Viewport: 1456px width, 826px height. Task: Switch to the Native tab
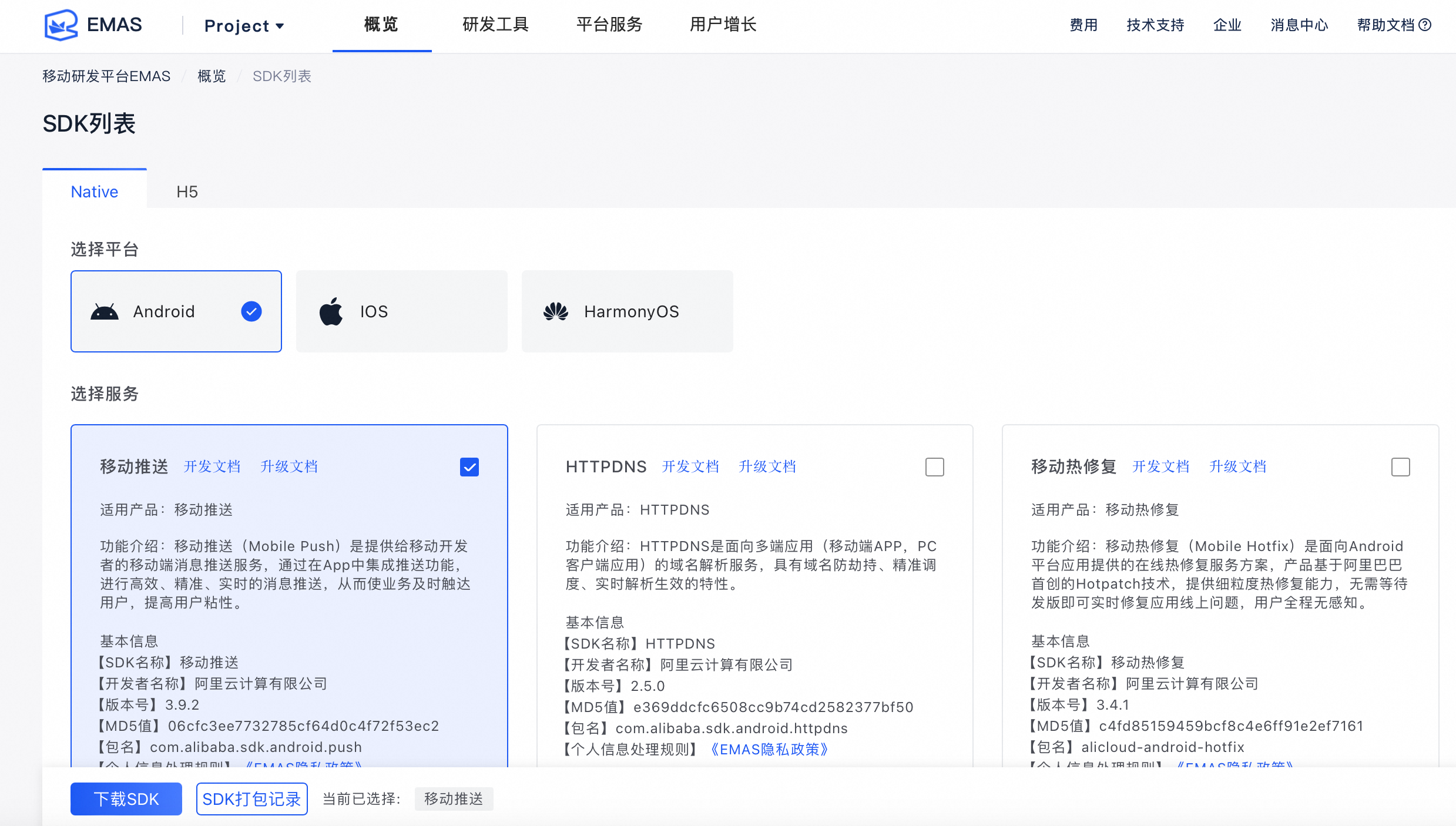[95, 192]
